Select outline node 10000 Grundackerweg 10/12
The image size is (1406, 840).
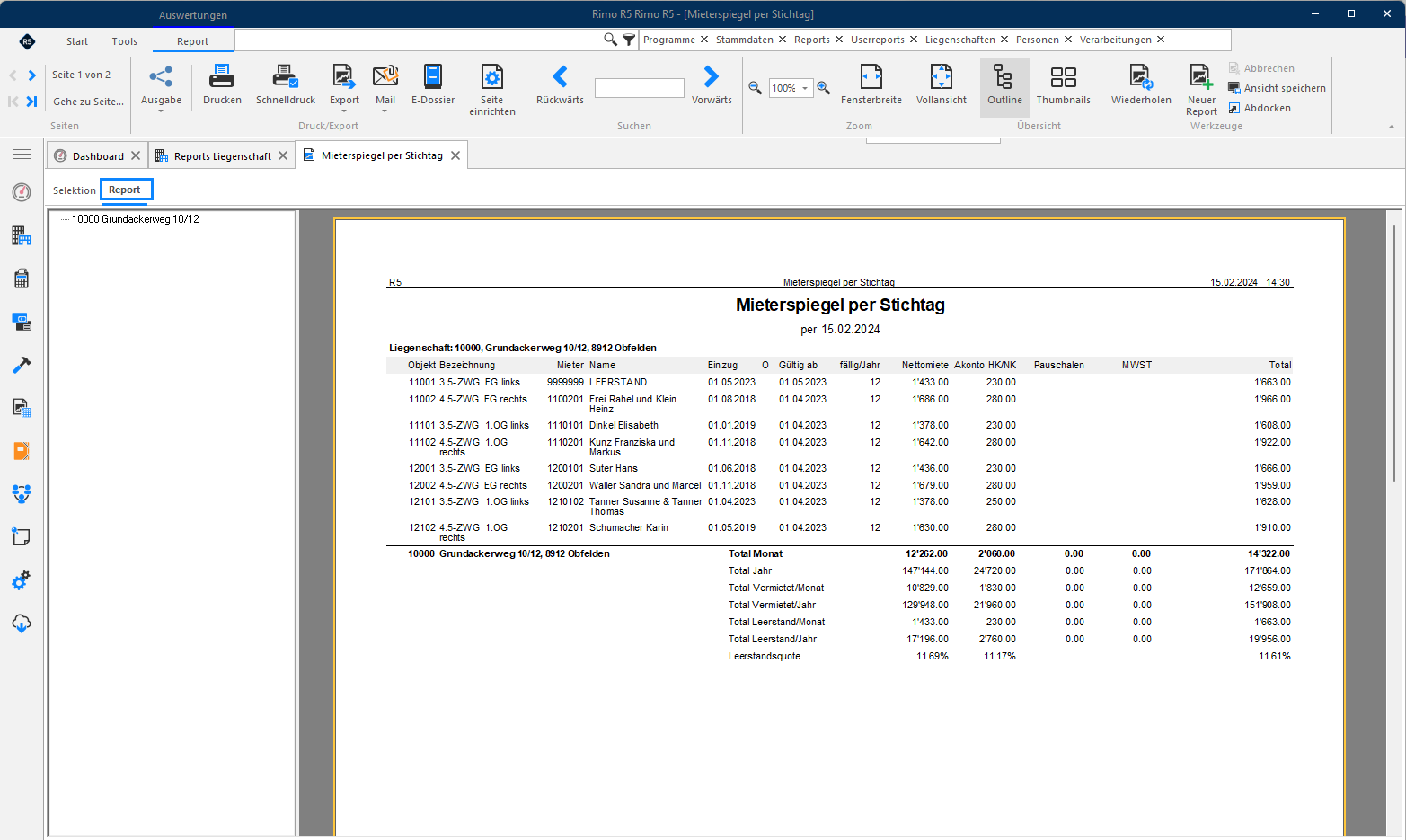(x=136, y=219)
